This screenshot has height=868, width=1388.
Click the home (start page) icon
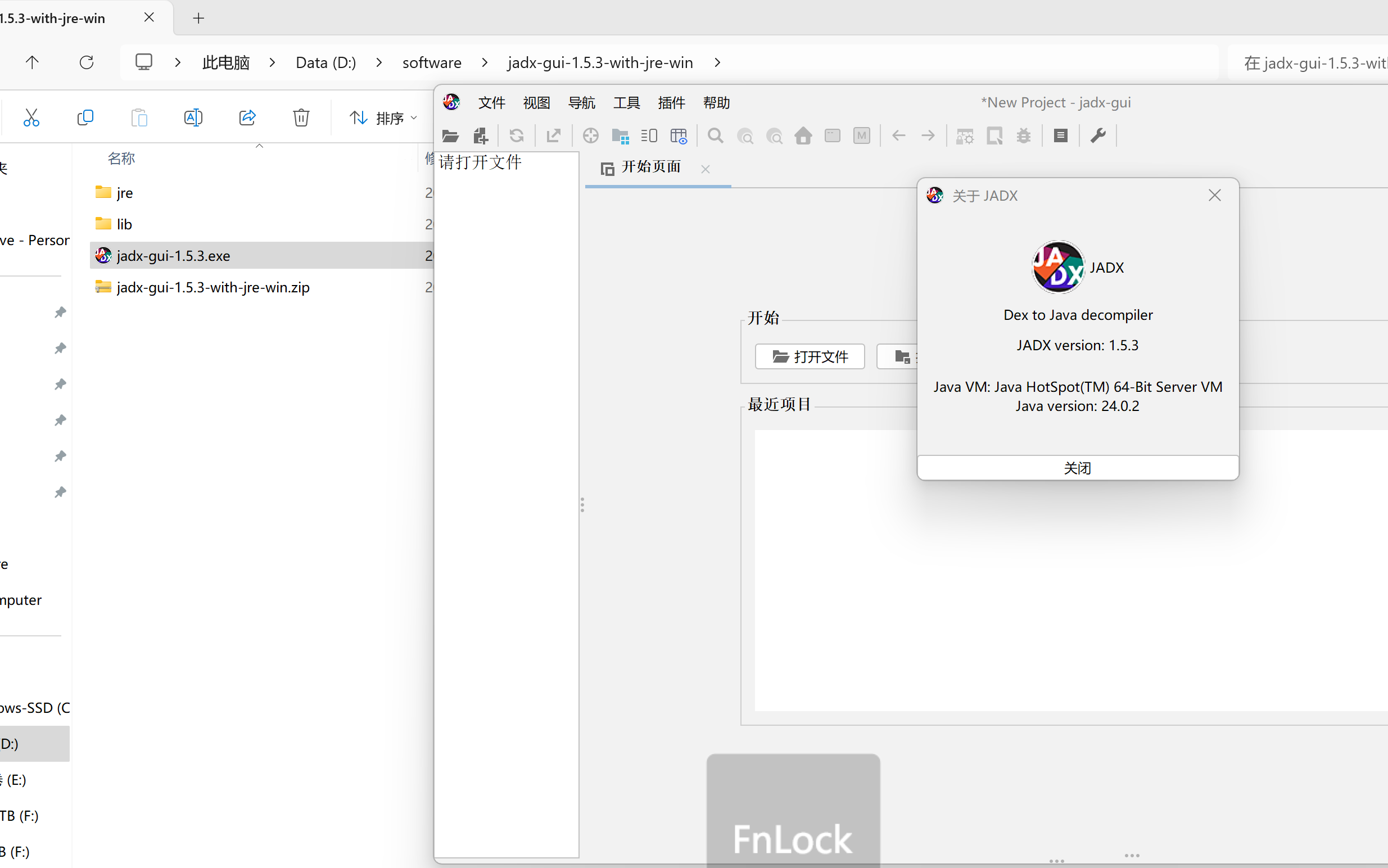(x=803, y=136)
